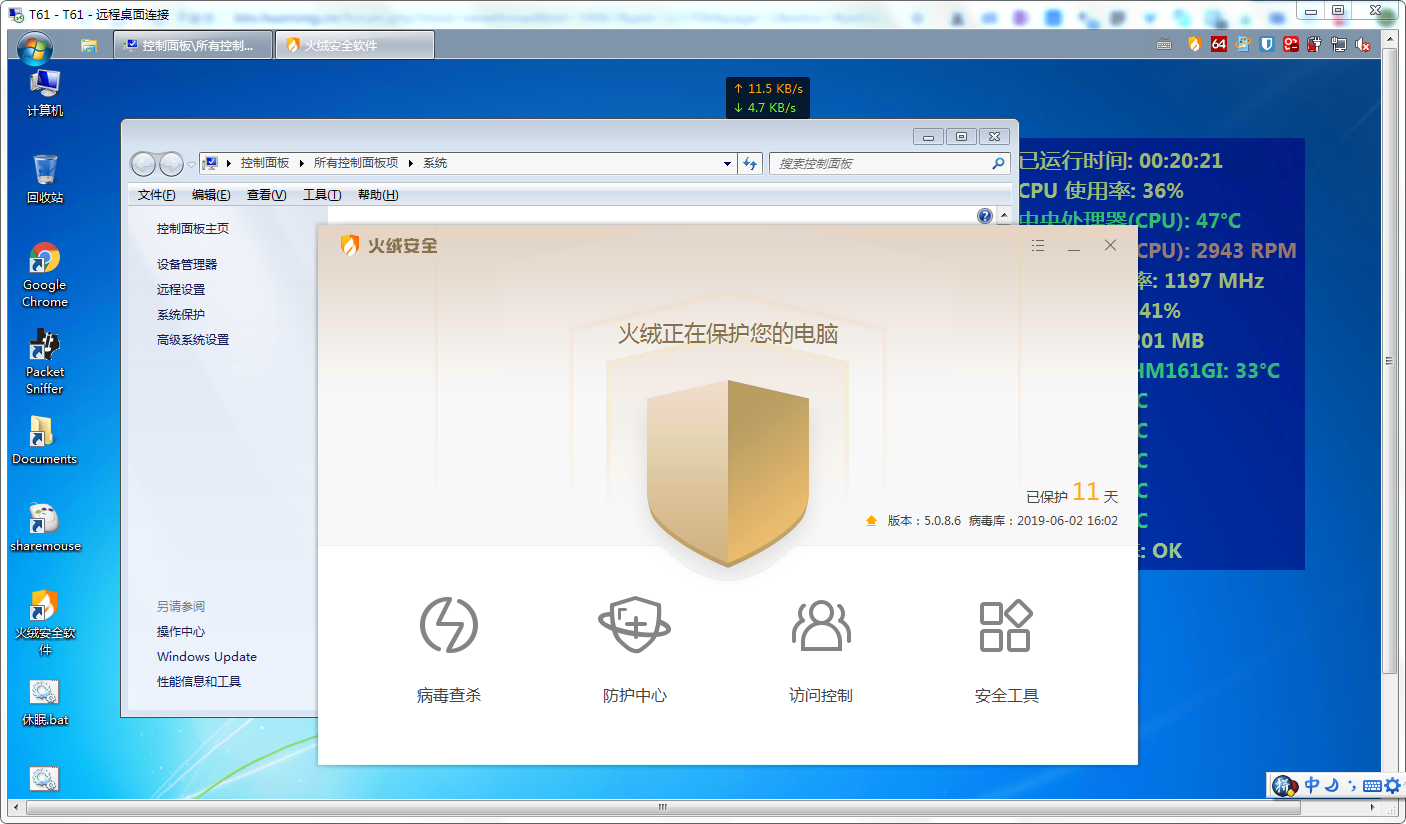Click the muted speaker tray icon
This screenshot has height=824, width=1406.
1363,44
